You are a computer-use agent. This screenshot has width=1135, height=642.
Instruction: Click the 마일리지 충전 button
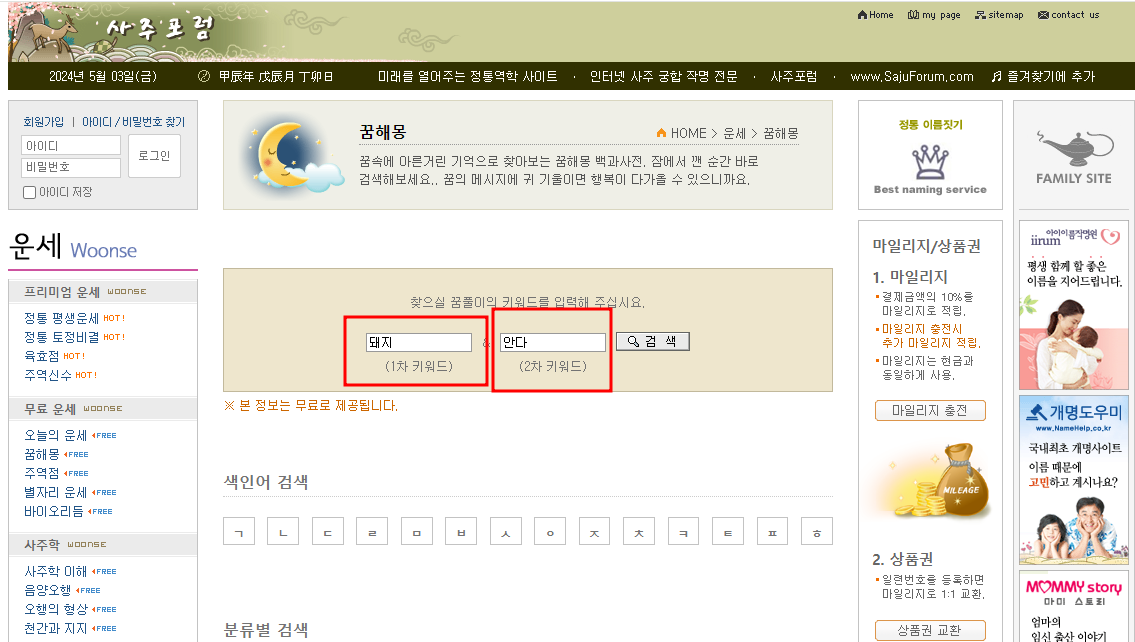point(930,410)
